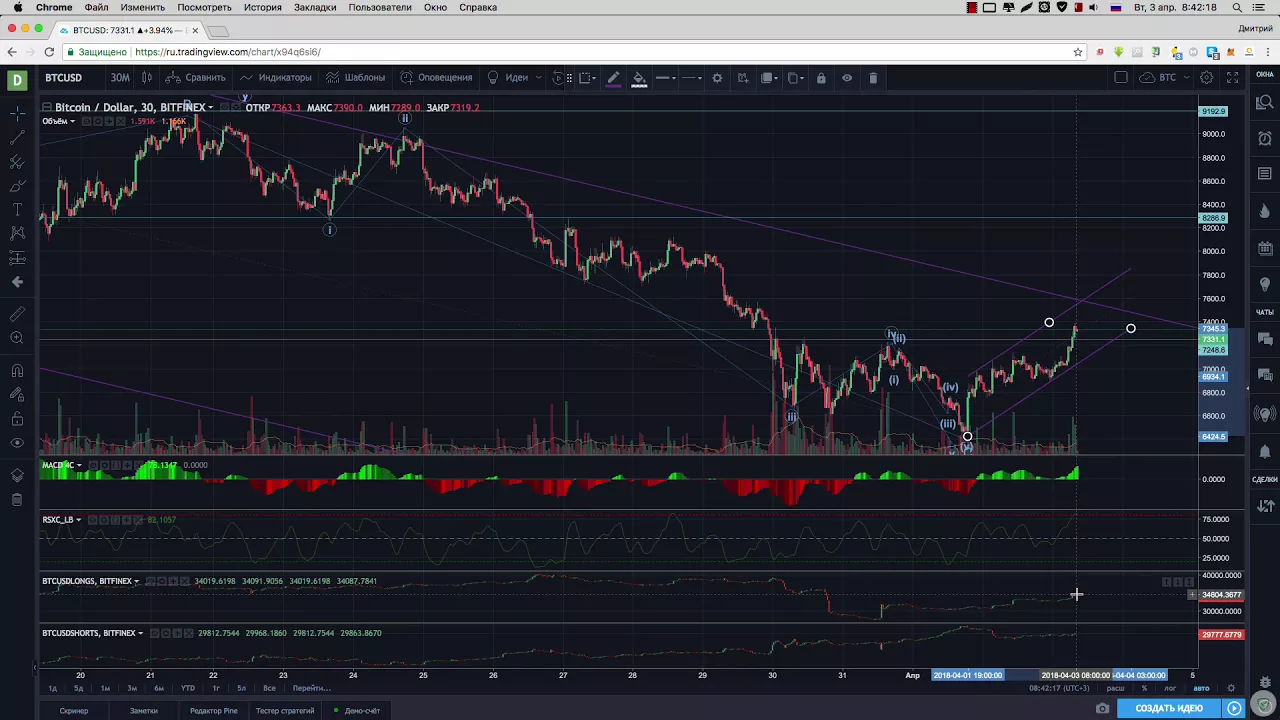The image size is (1280, 720).
Task: Set chart range to 1д
Action: point(53,688)
